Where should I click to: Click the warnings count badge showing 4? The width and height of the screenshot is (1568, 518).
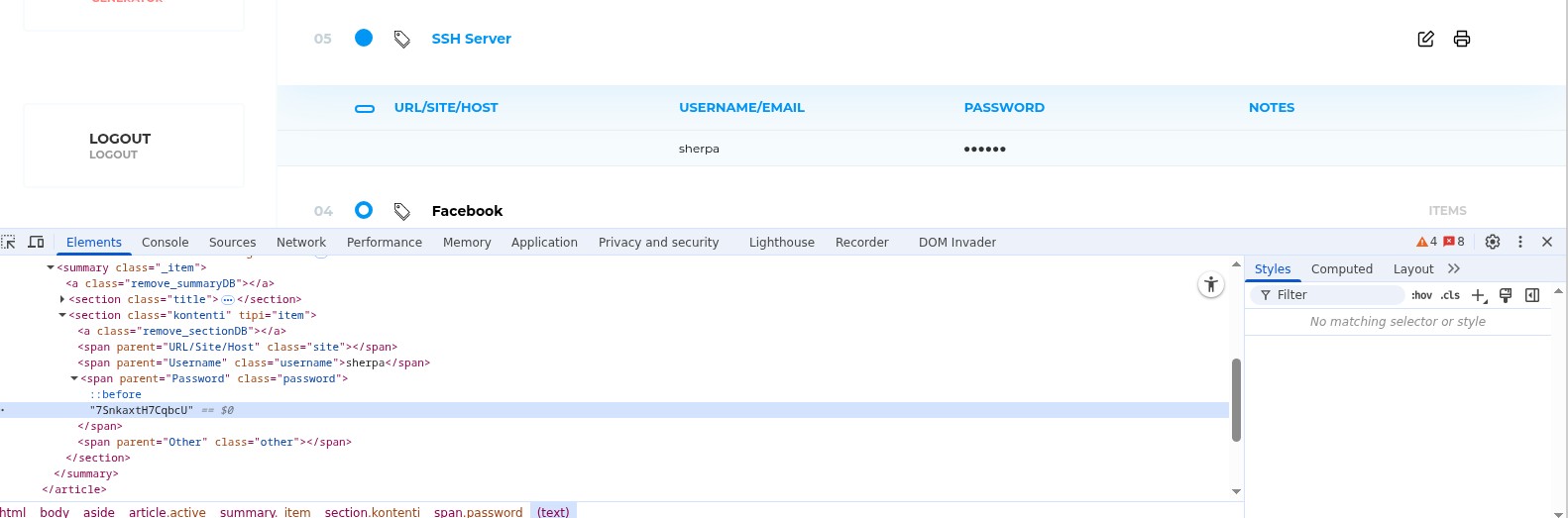(x=1426, y=242)
